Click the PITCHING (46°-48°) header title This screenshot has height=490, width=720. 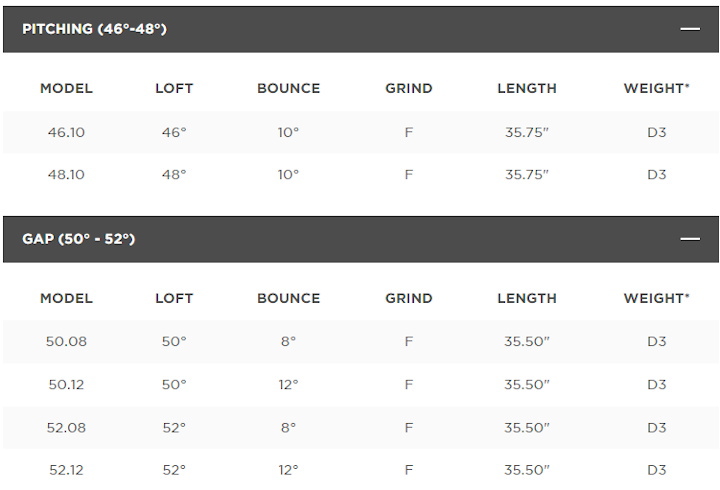(x=95, y=29)
